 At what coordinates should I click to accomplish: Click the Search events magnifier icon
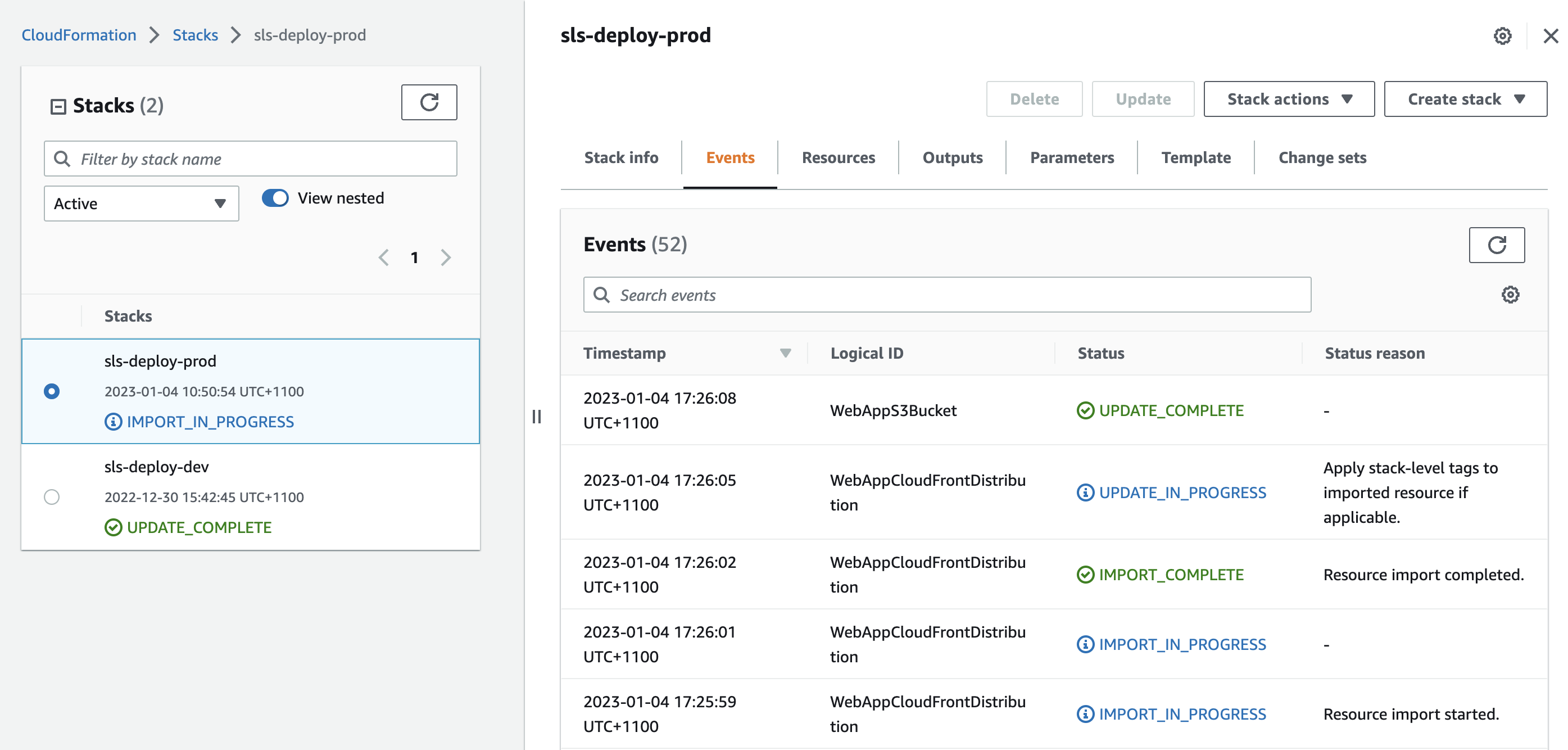coord(601,295)
